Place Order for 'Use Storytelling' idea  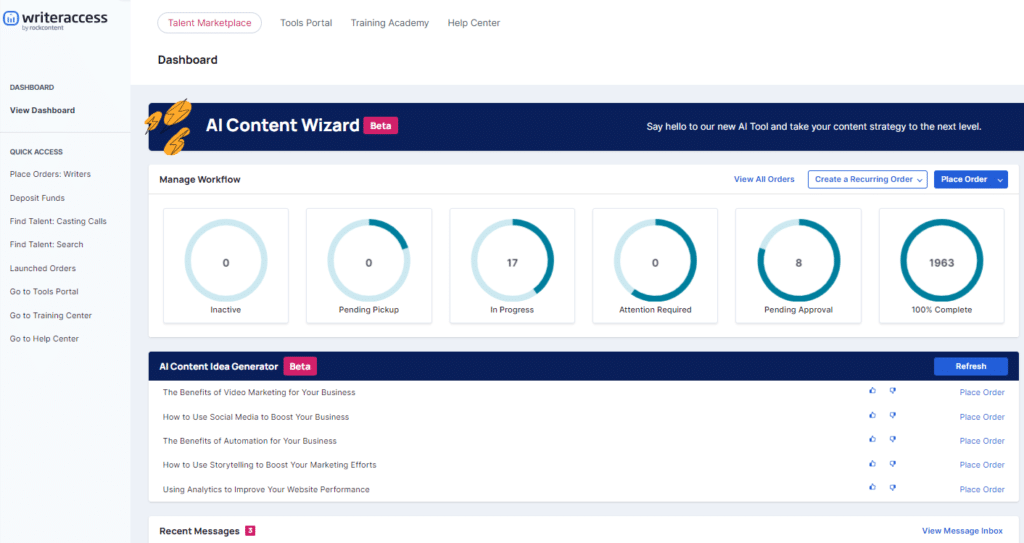coord(982,465)
